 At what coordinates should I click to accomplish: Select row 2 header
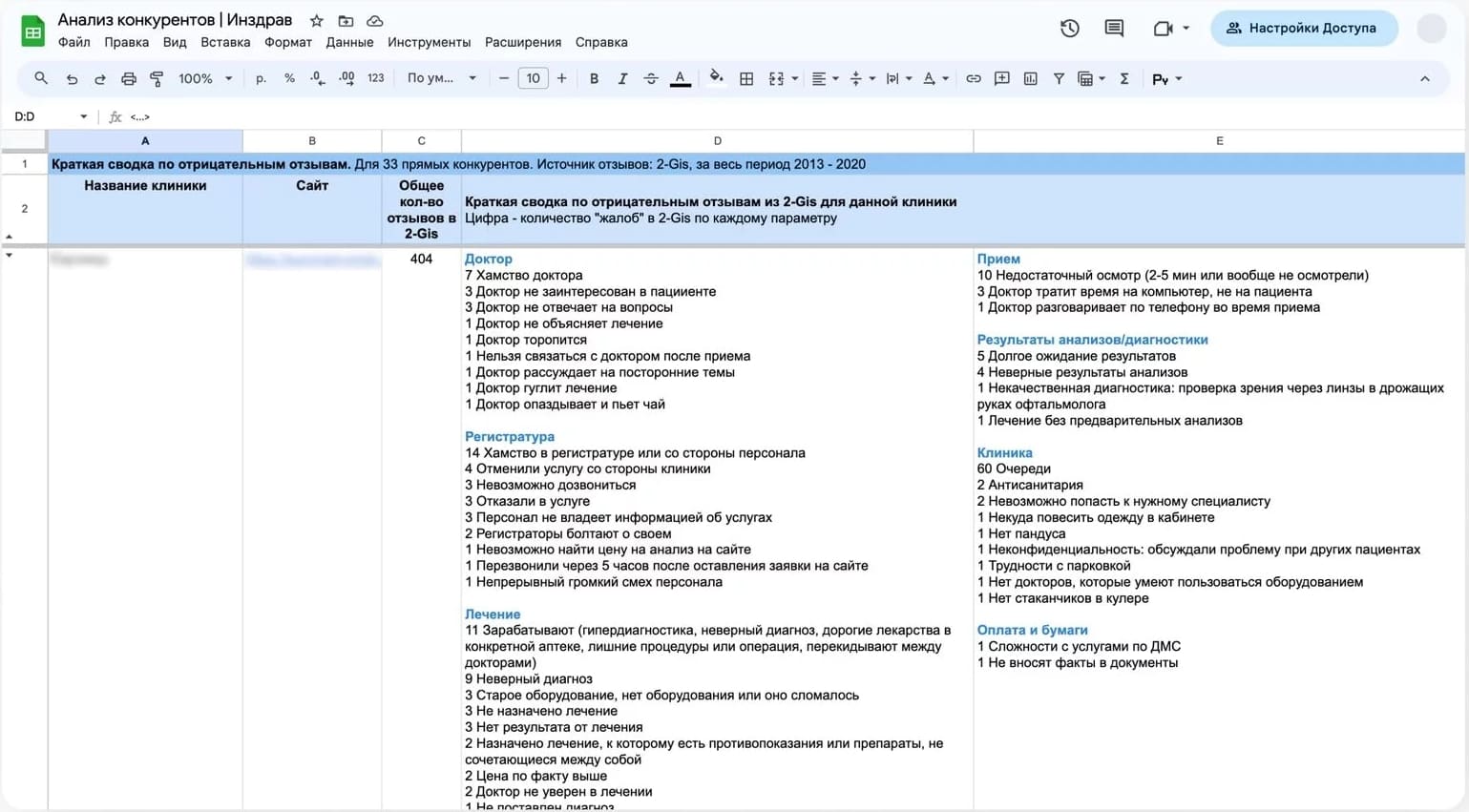click(24, 209)
